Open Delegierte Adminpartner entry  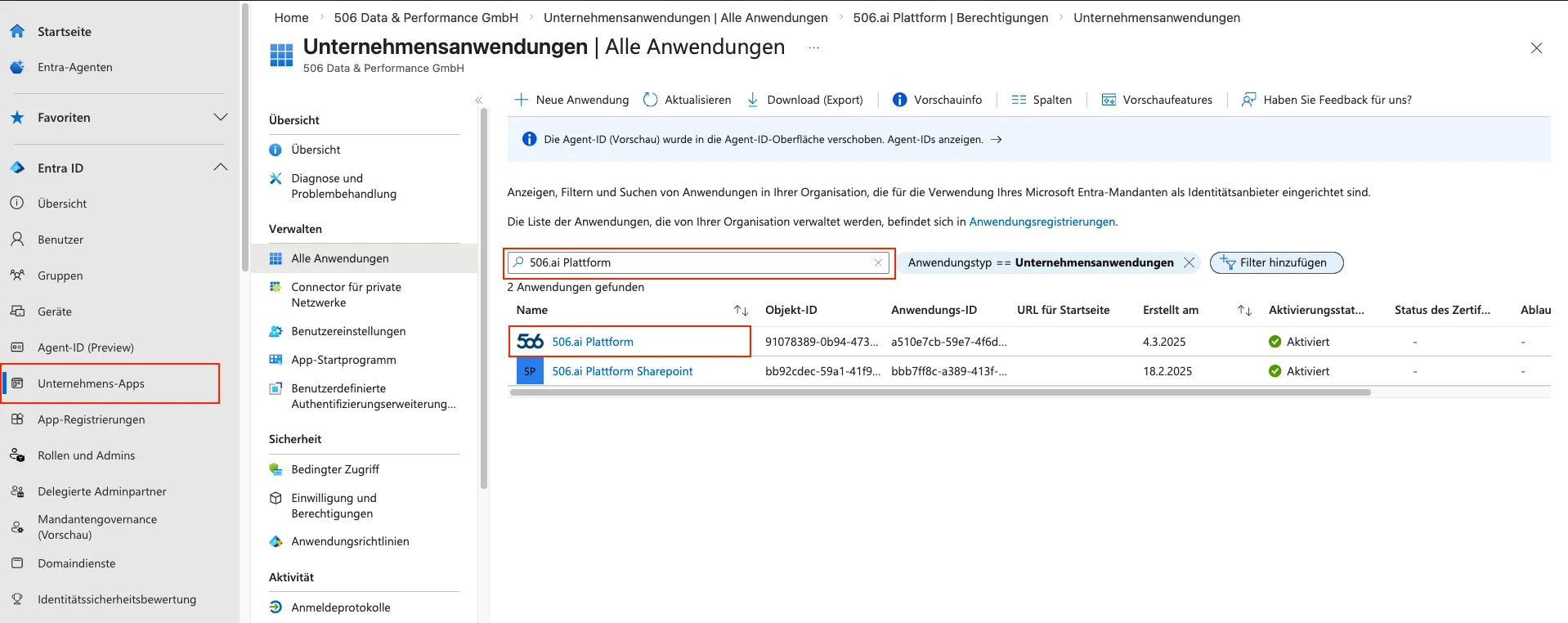(102, 491)
